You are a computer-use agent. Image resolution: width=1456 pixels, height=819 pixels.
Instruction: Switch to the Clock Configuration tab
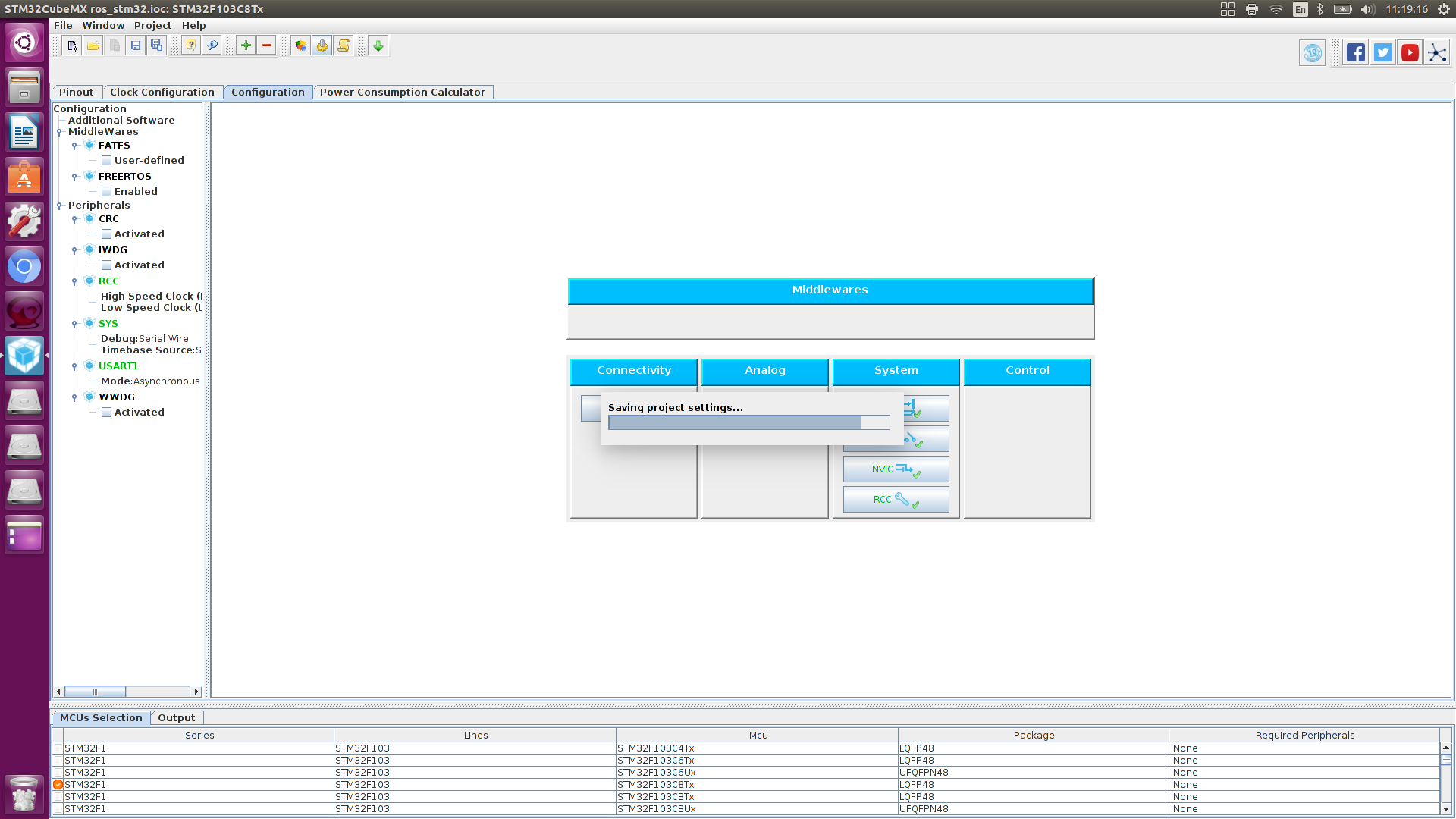[162, 92]
